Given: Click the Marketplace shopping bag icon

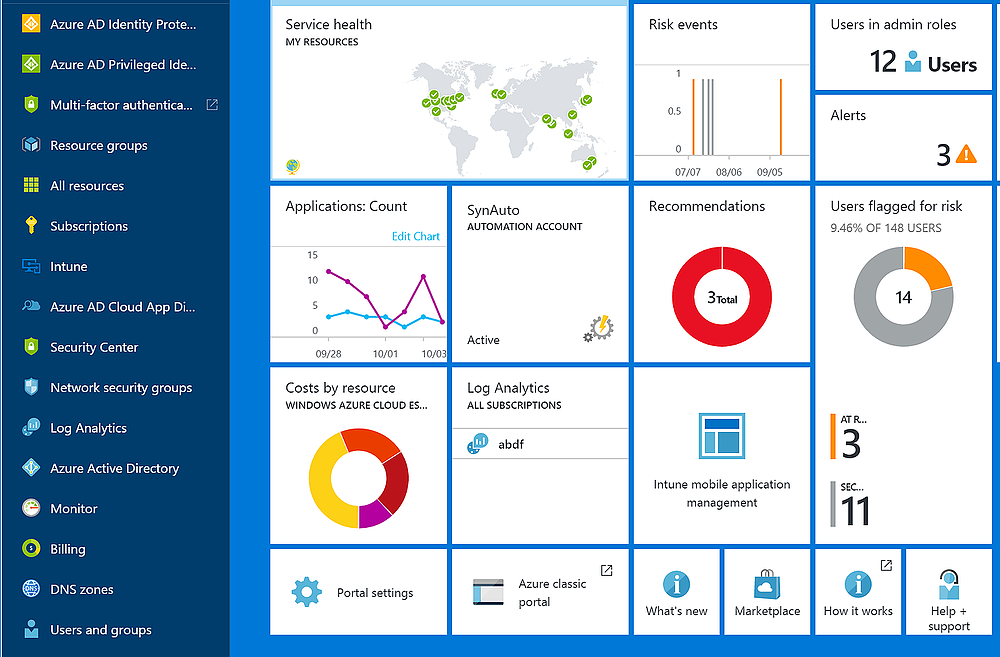Looking at the screenshot, I should click(x=767, y=584).
